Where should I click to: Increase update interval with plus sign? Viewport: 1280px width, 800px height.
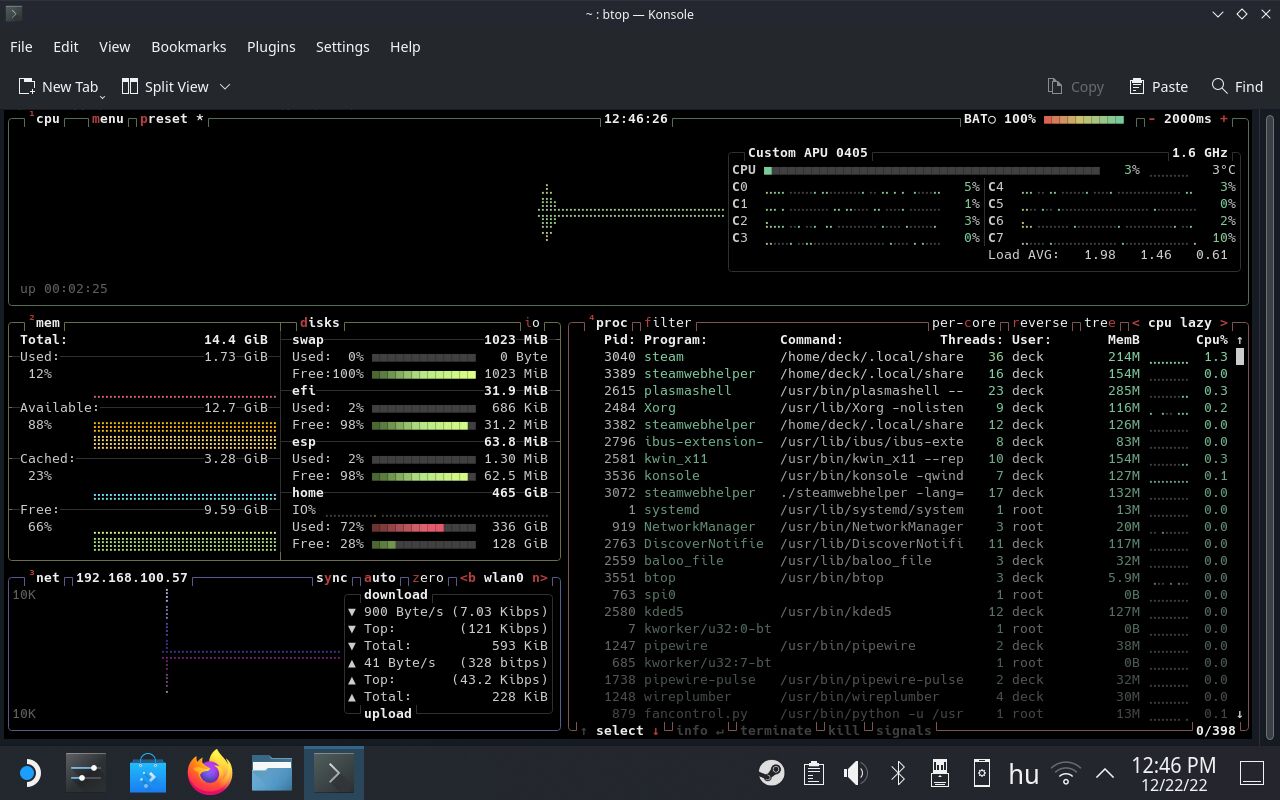[1223, 119]
